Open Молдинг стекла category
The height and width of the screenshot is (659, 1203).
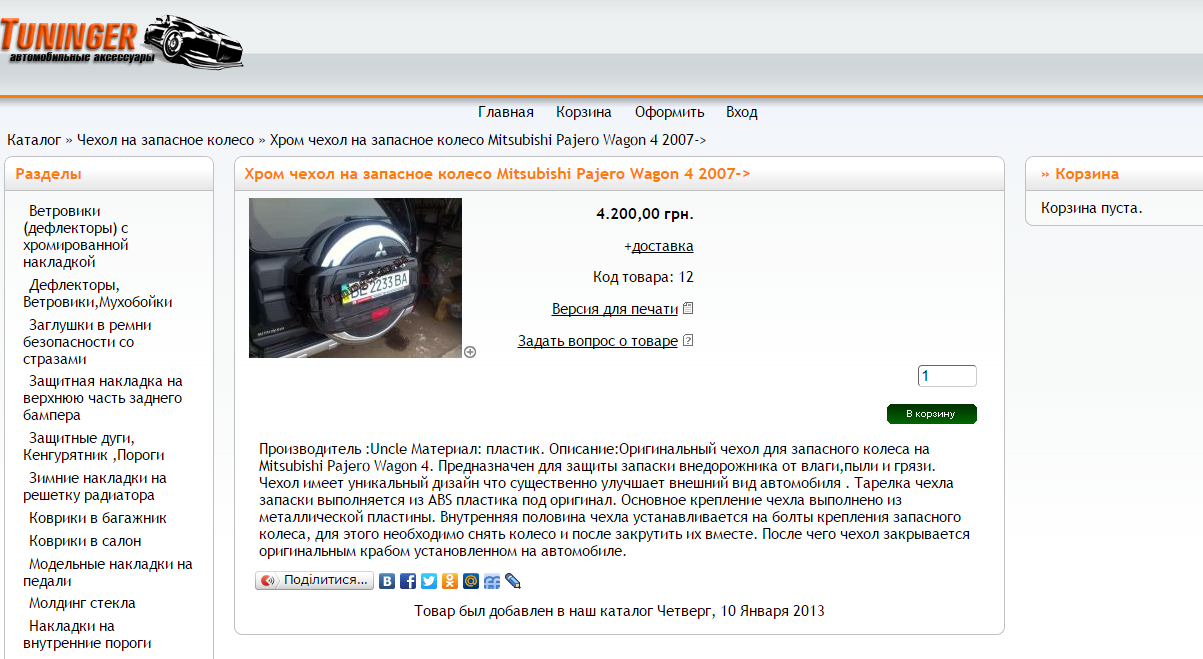[x=82, y=603]
